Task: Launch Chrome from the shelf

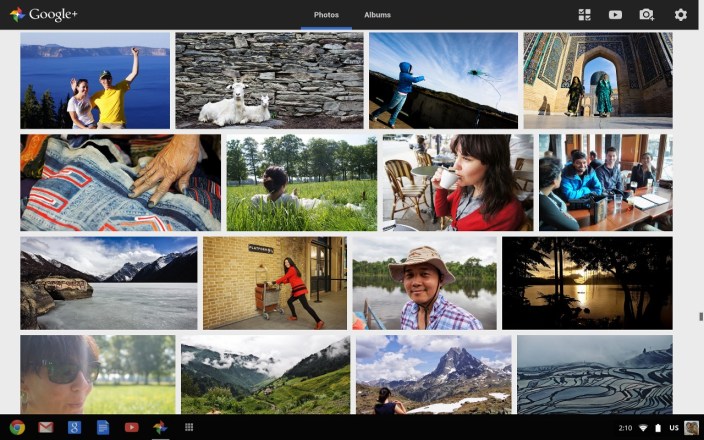Action: click(17, 427)
